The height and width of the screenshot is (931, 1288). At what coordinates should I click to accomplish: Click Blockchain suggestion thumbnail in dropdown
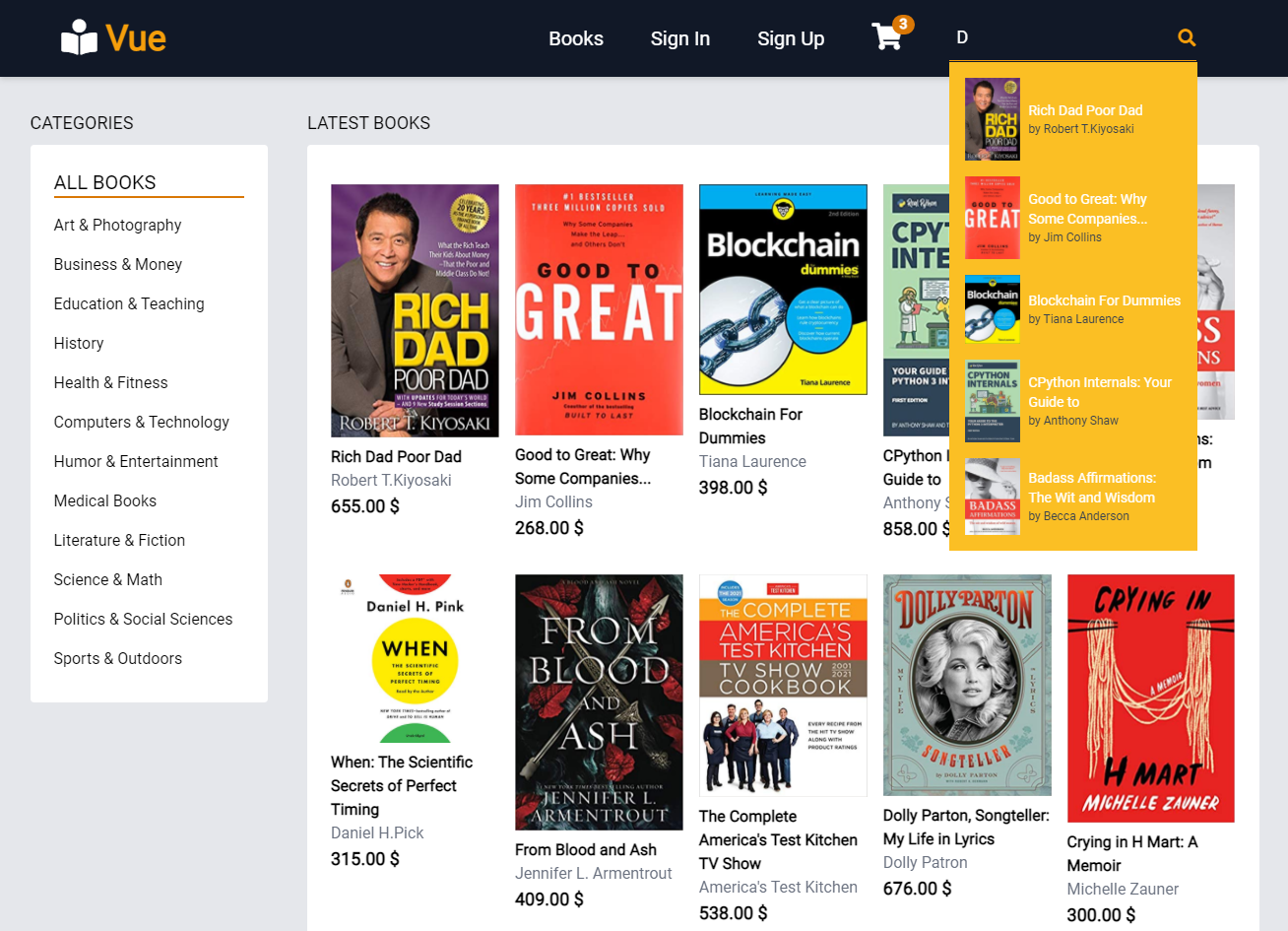pyautogui.click(x=993, y=309)
